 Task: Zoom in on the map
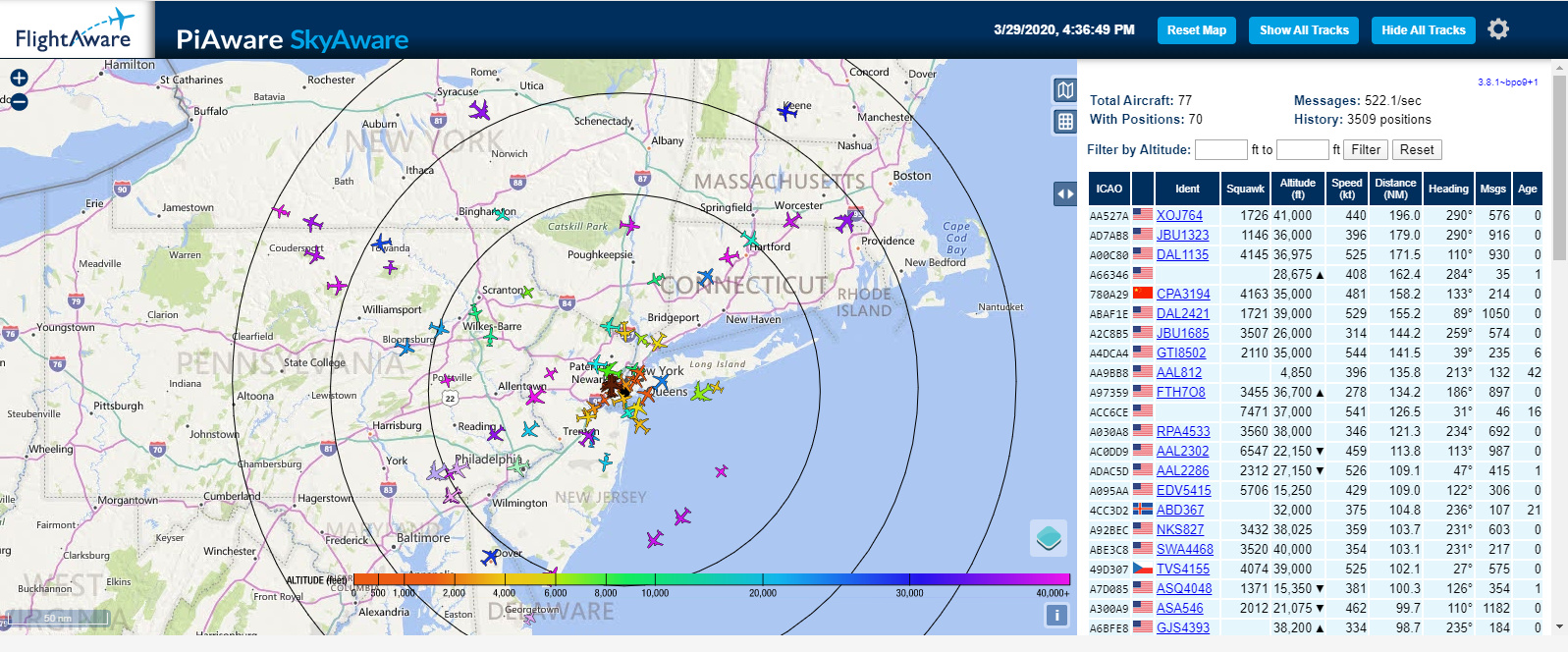[x=19, y=78]
